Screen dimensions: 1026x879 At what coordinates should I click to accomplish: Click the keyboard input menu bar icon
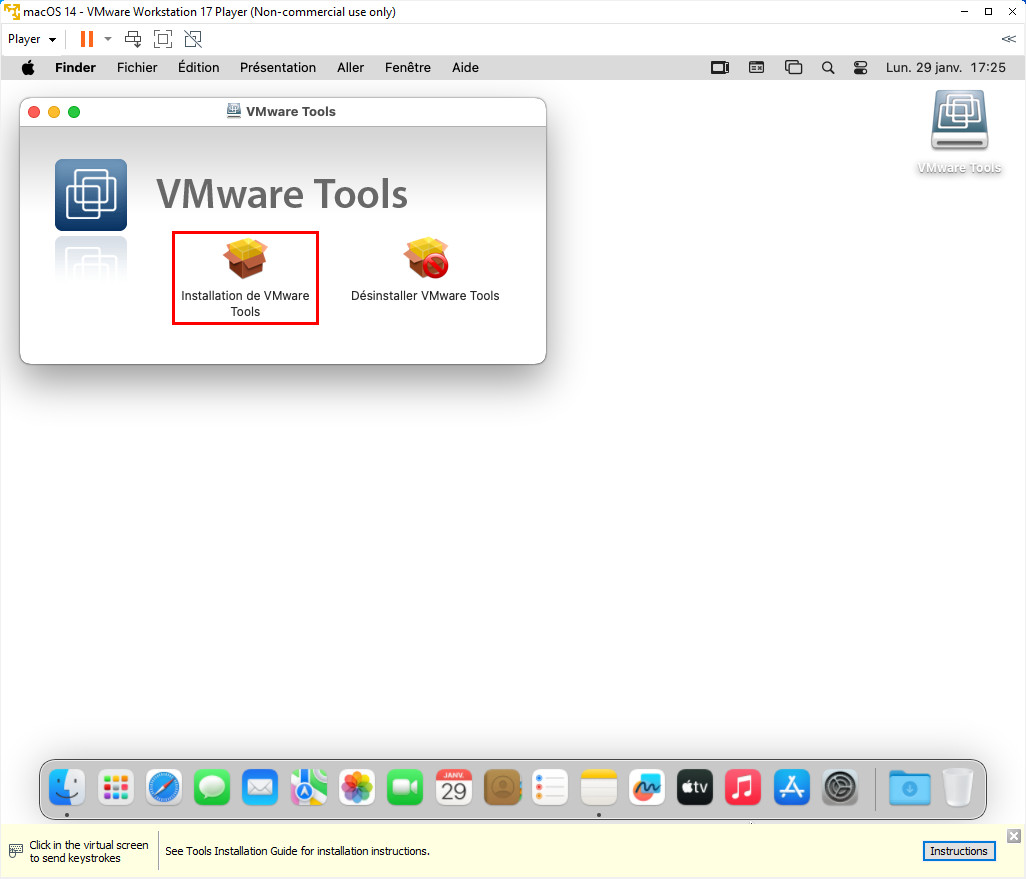[x=756, y=67]
